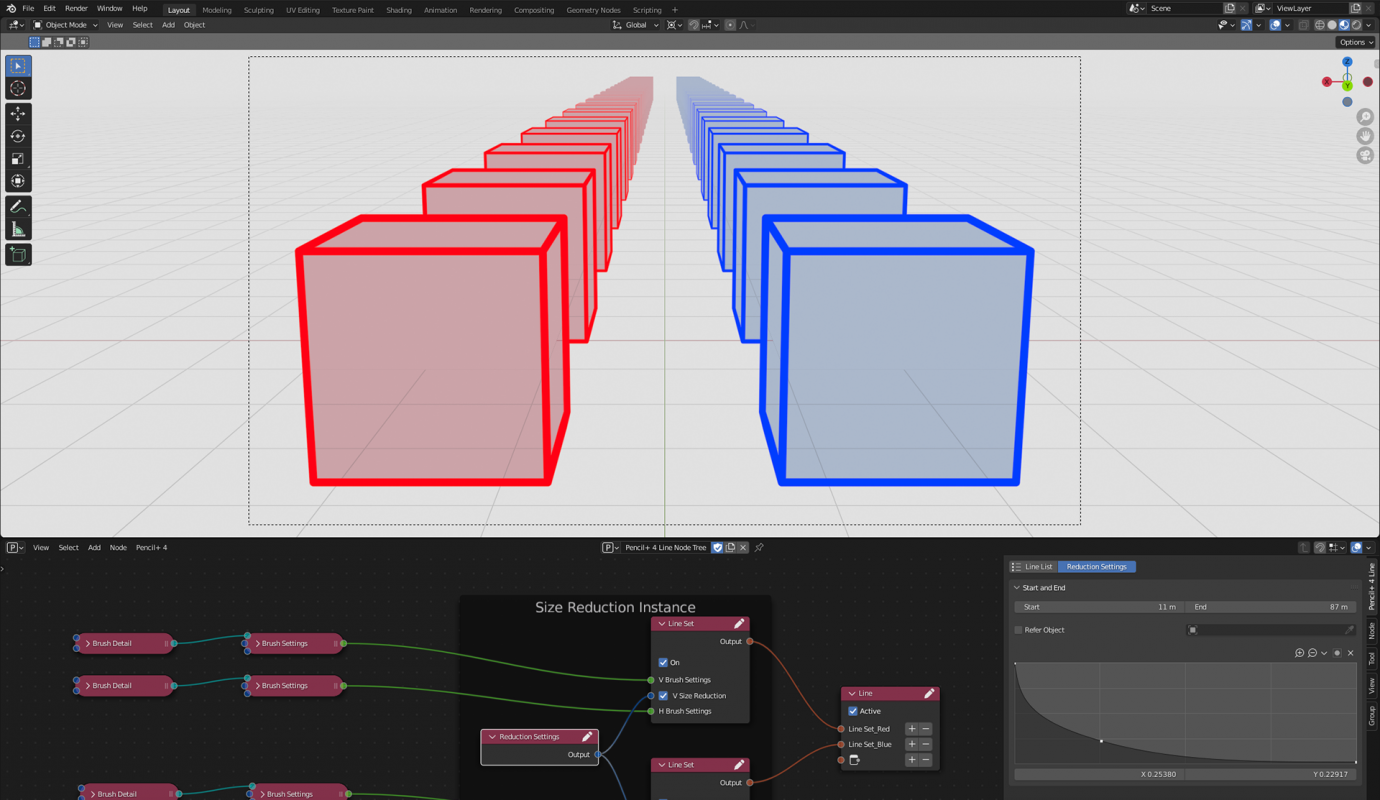The width and height of the screenshot is (1380, 800).
Task: Select the Rotate tool
Action: pyautogui.click(x=17, y=136)
